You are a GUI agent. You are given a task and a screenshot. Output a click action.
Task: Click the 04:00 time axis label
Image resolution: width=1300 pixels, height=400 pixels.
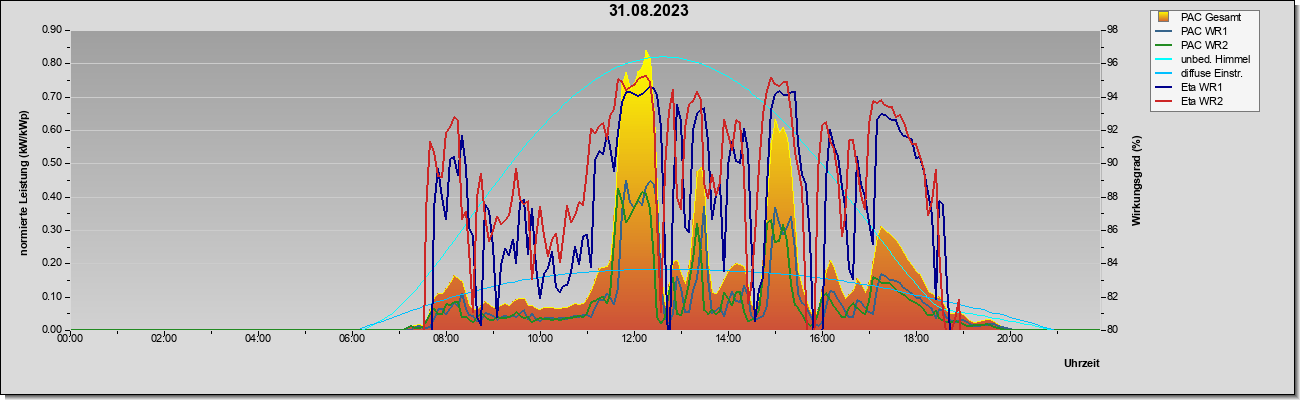[x=258, y=339]
